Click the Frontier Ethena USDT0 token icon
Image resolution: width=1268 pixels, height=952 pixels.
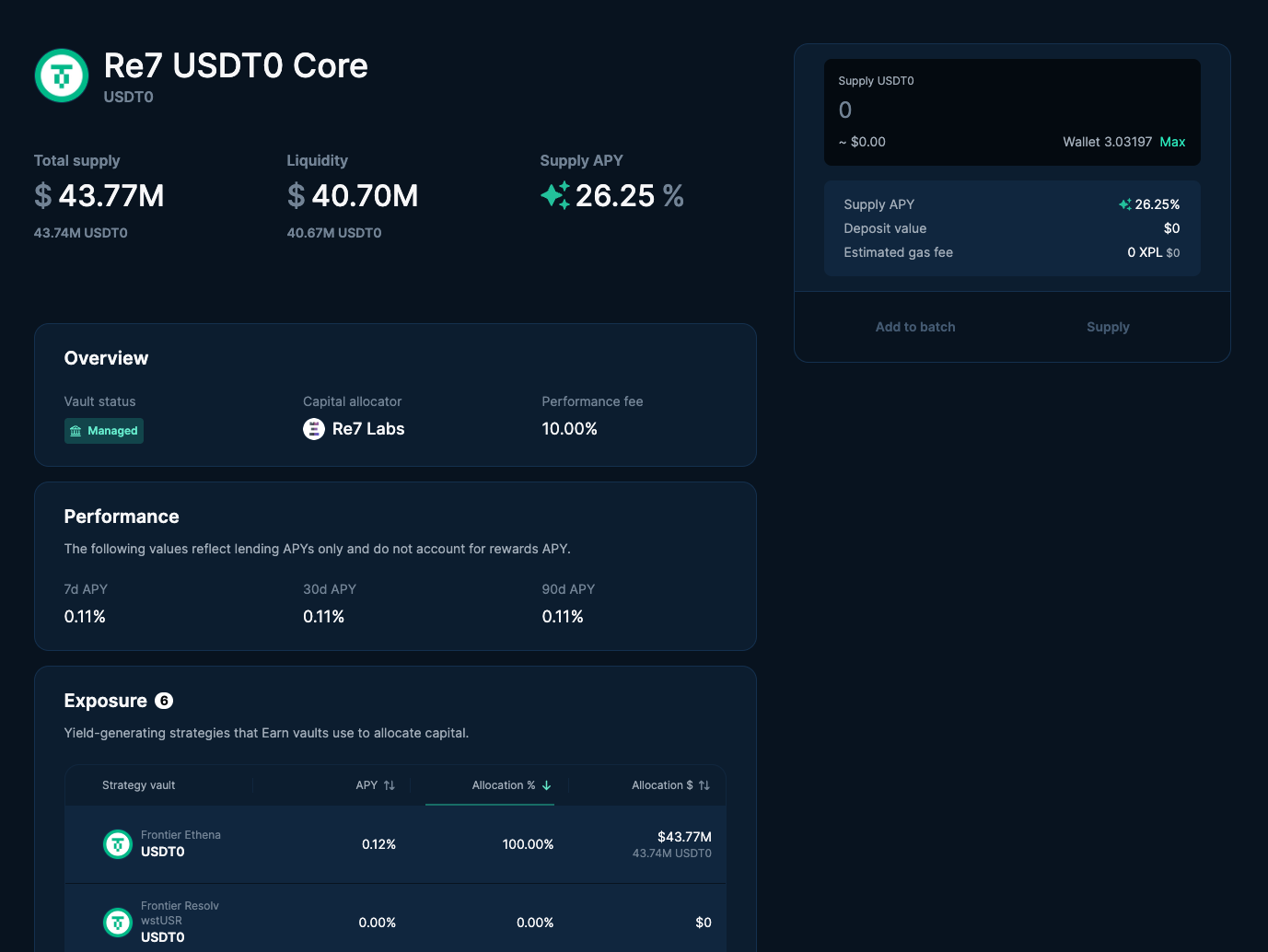pos(118,843)
